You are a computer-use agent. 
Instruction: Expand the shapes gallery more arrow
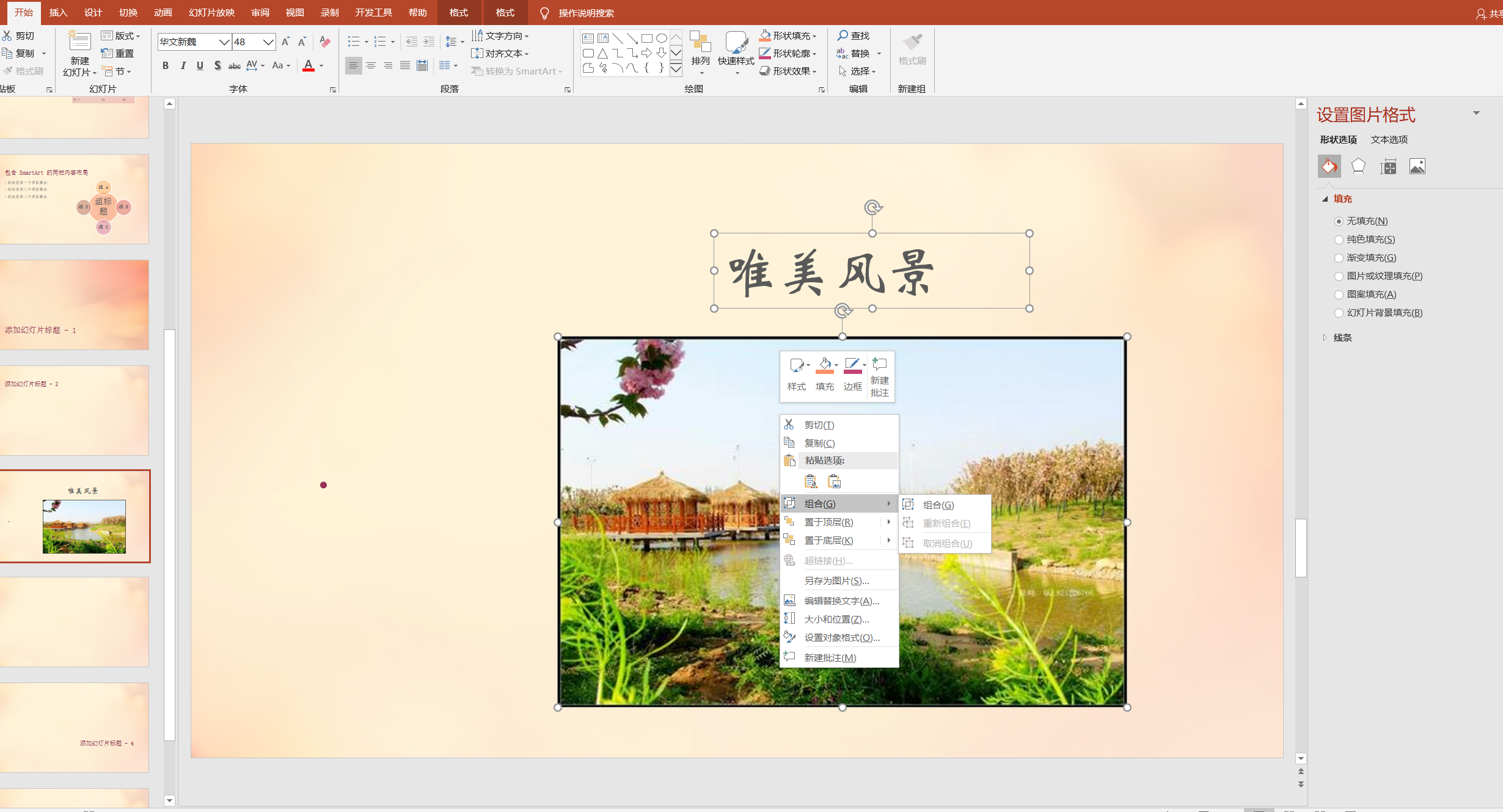pos(676,68)
